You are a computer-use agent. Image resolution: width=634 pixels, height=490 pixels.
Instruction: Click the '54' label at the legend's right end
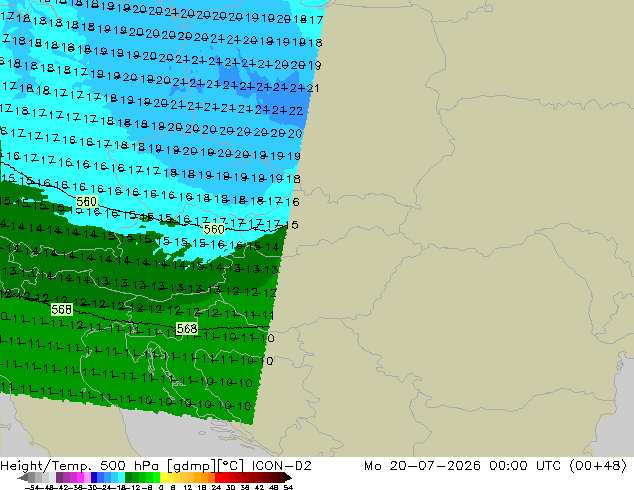(x=287, y=488)
